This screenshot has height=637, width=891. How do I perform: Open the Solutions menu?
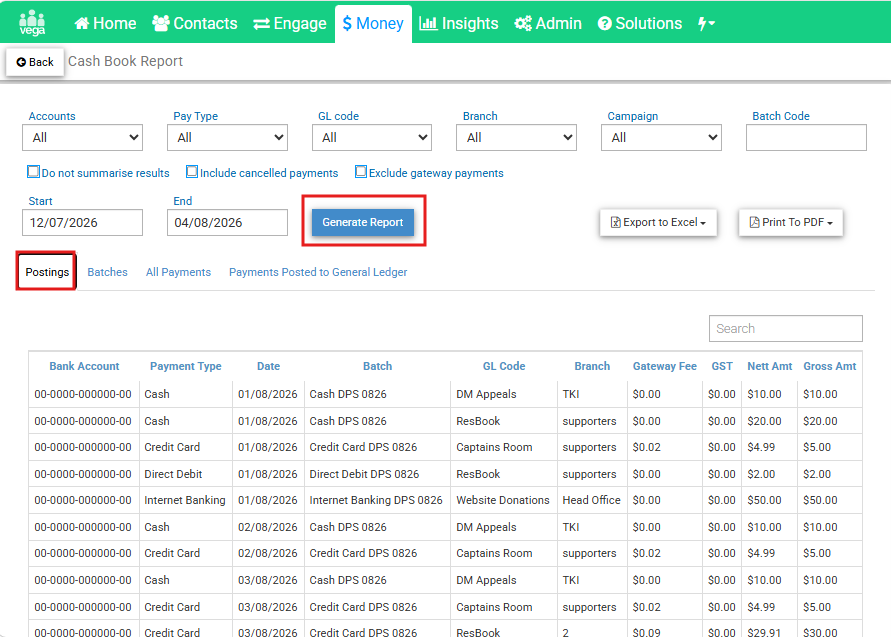point(640,23)
